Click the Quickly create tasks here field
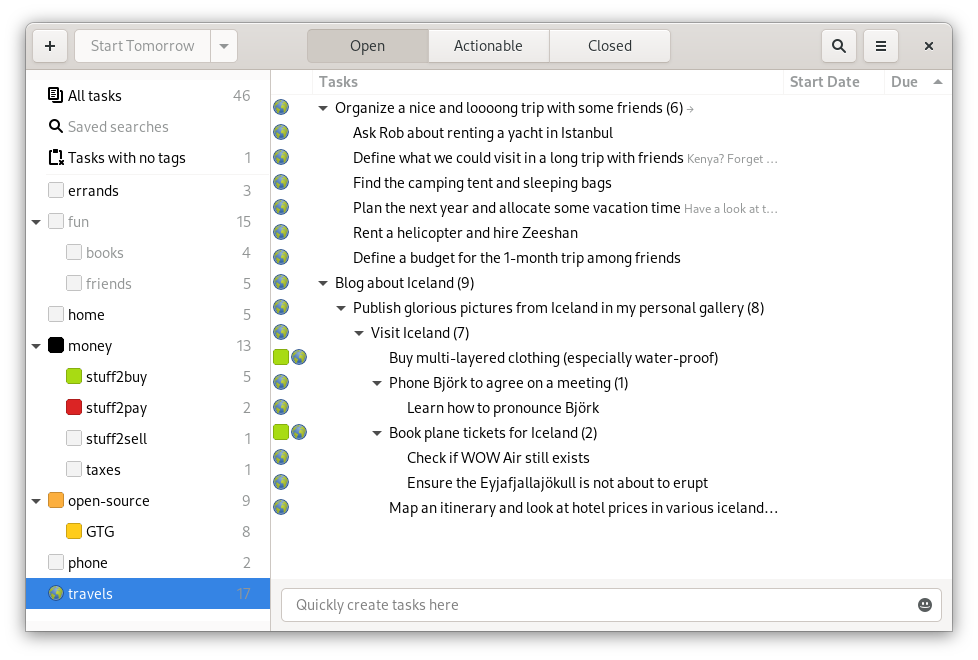Image resolution: width=978 pixels, height=660 pixels. point(611,605)
